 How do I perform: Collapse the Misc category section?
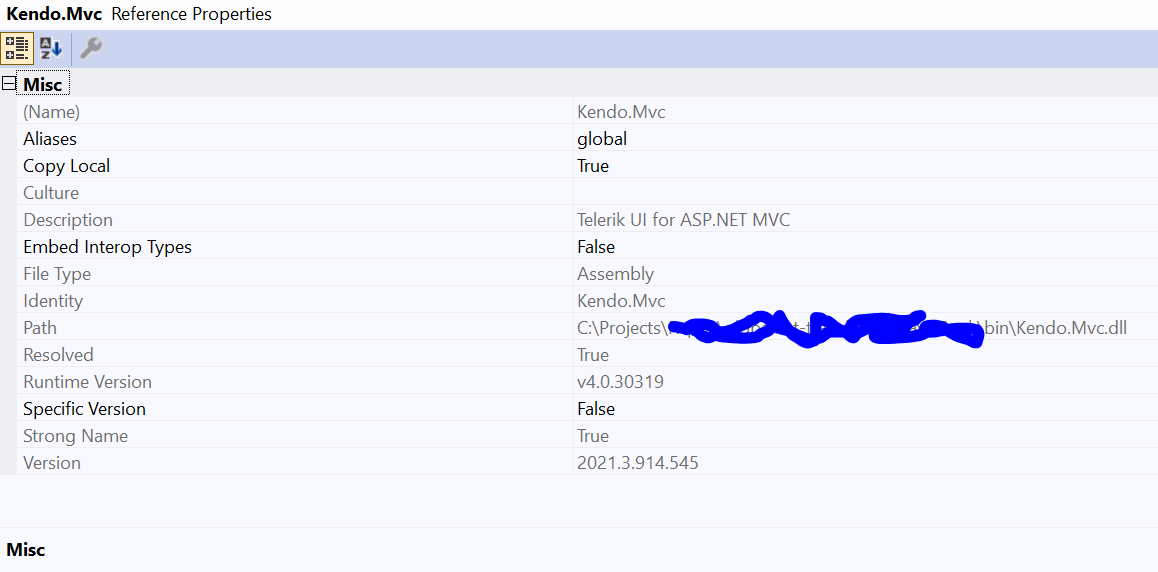10,84
